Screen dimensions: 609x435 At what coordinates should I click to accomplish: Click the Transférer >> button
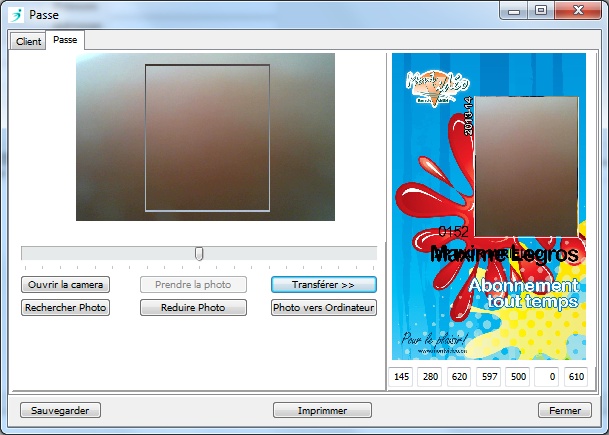click(323, 285)
